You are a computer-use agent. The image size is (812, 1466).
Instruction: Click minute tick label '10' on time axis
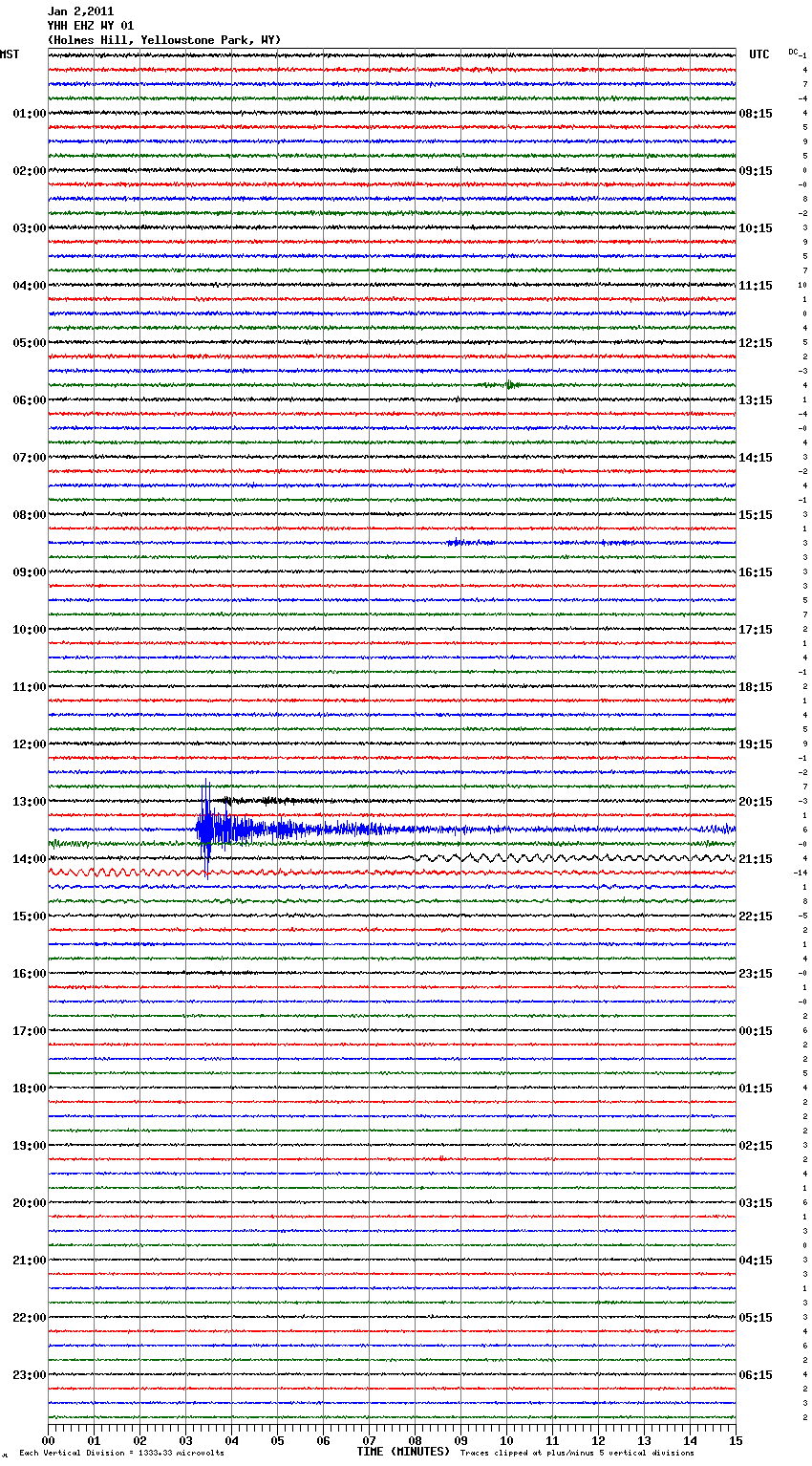(x=506, y=1440)
